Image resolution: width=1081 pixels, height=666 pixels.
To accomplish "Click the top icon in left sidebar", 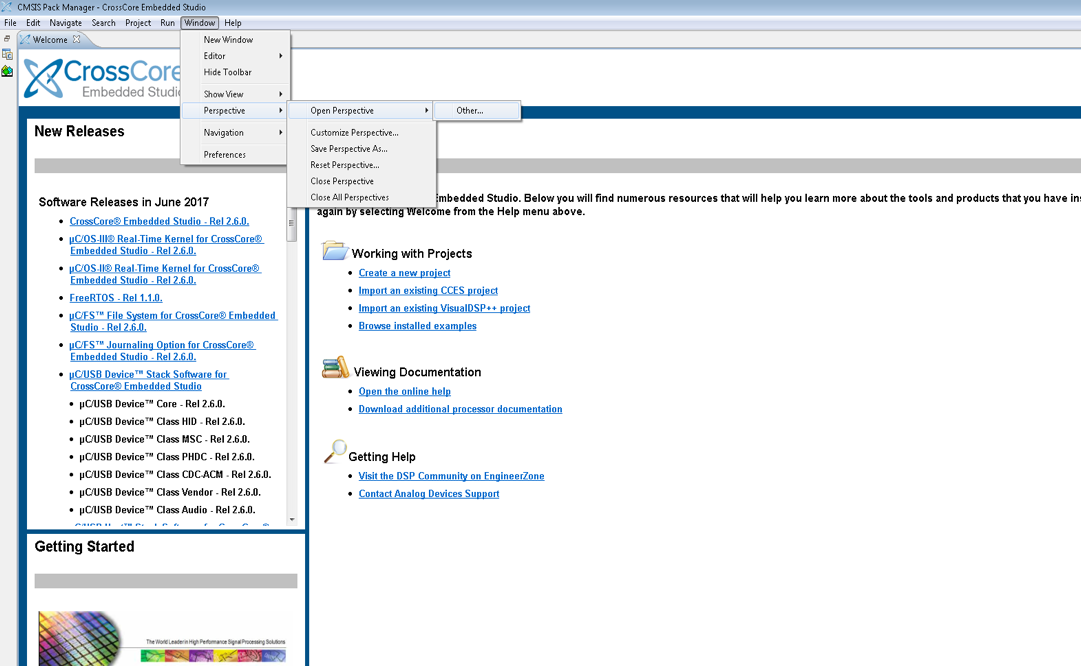I will [7, 54].
